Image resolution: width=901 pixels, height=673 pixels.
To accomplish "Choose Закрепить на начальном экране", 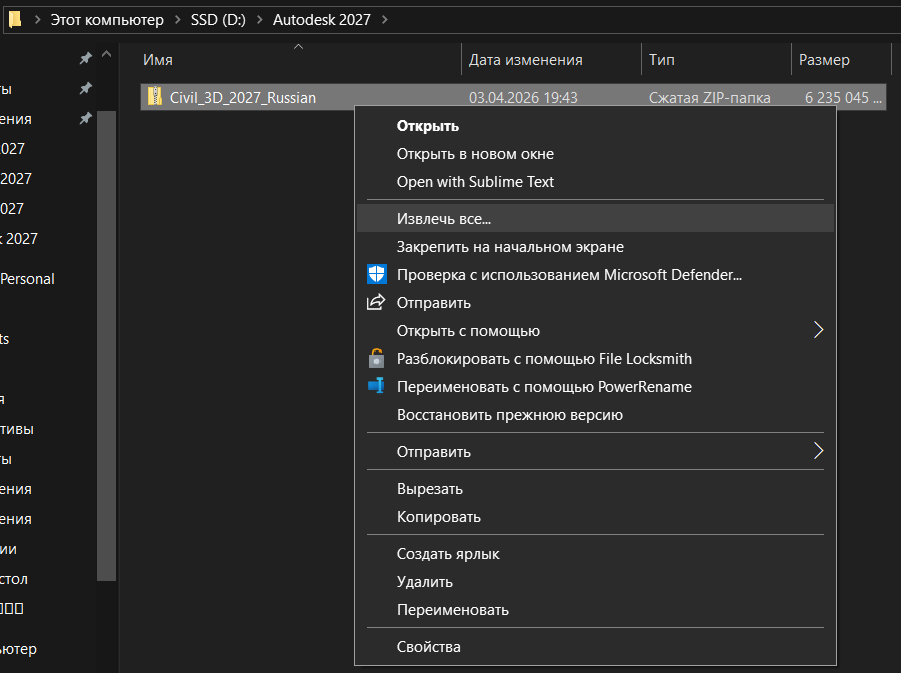I will point(510,247).
